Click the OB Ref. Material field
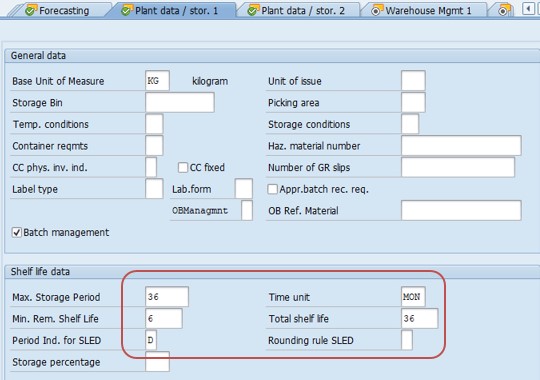540x380 pixels. pyautogui.click(x=461, y=210)
